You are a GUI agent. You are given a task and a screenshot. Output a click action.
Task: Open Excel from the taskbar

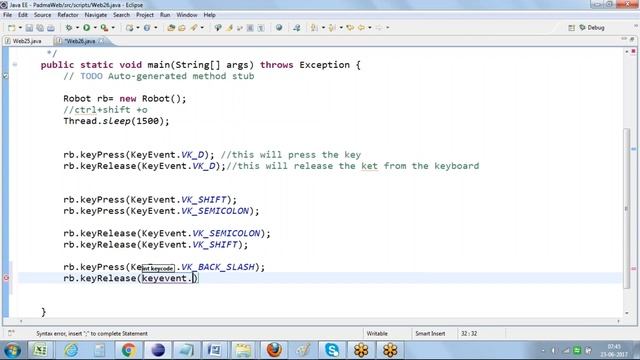click(x=40, y=350)
